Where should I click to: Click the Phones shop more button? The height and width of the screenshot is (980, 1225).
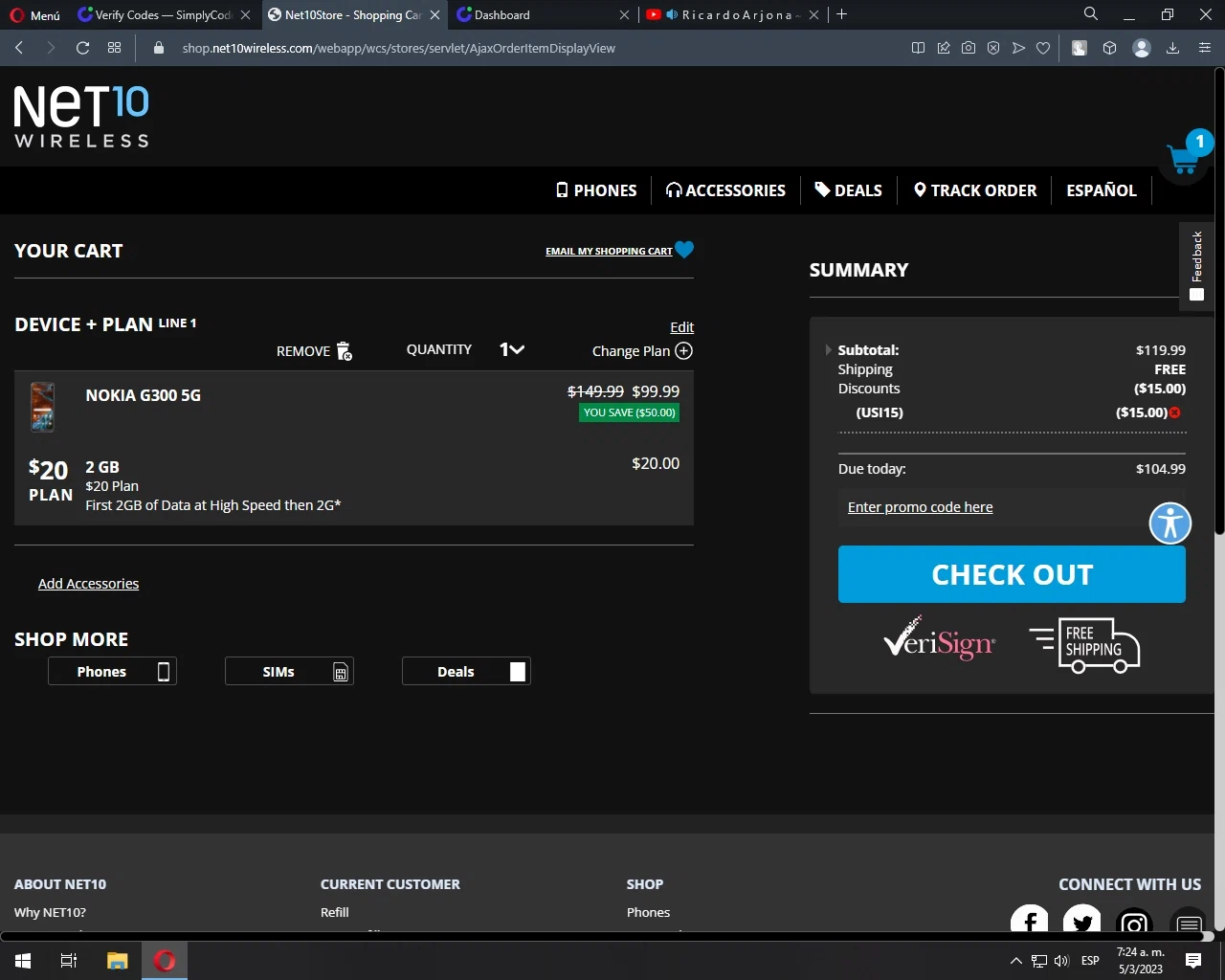click(112, 672)
